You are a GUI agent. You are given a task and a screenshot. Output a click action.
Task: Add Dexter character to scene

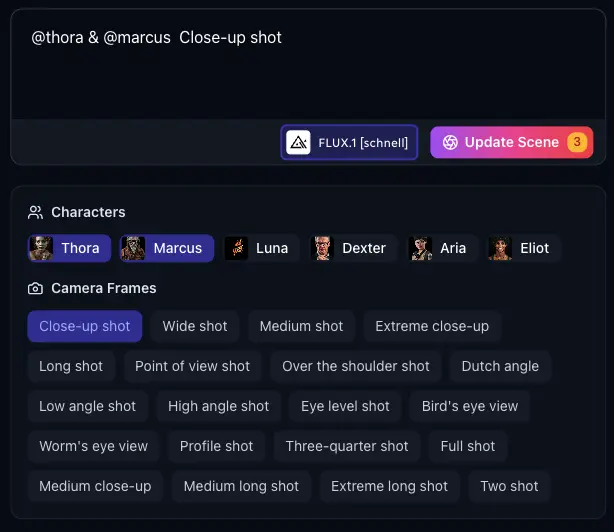(x=354, y=248)
